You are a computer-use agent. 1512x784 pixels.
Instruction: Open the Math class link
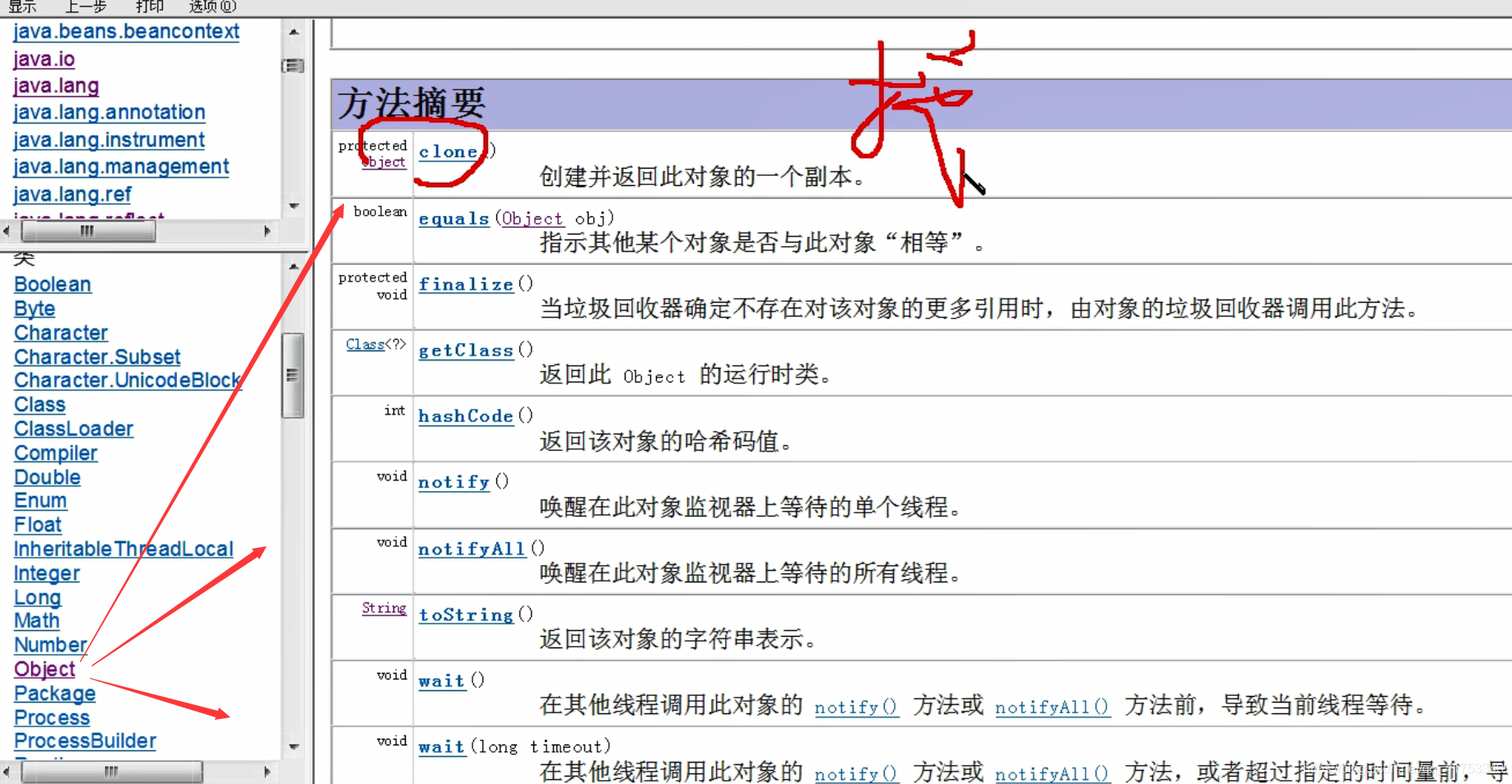(37, 621)
